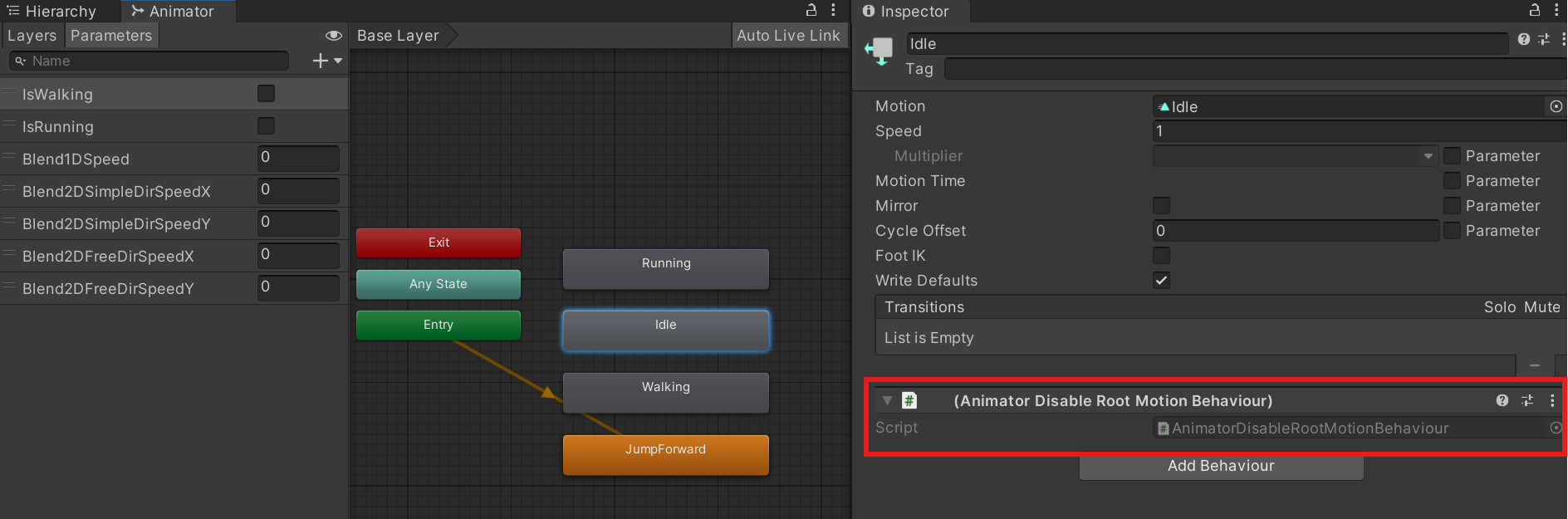
Task: Collapse the Animator Disable Root Motion Behaviour foldout
Action: click(887, 400)
